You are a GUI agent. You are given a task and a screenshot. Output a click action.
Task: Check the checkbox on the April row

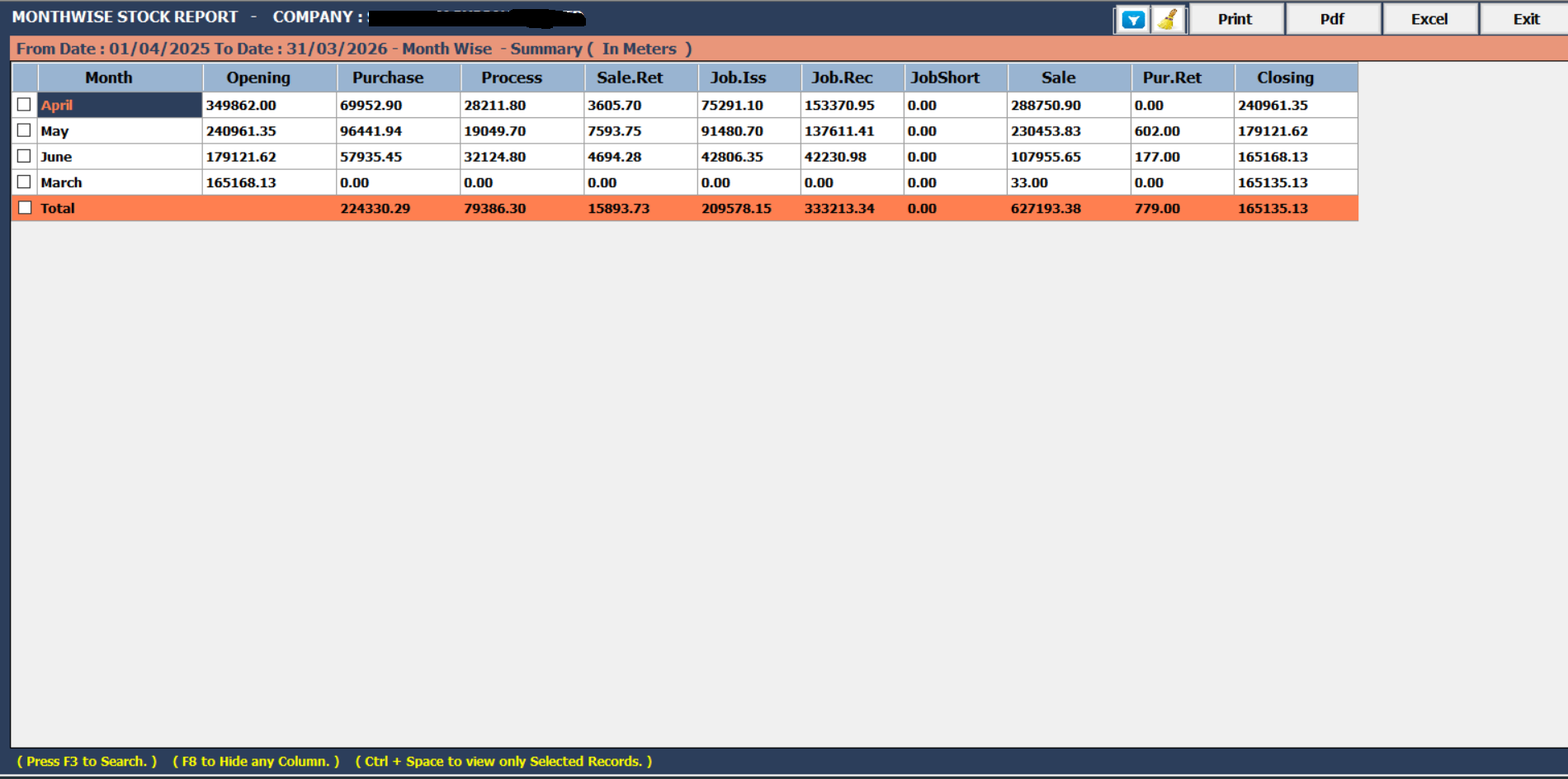[x=26, y=105]
